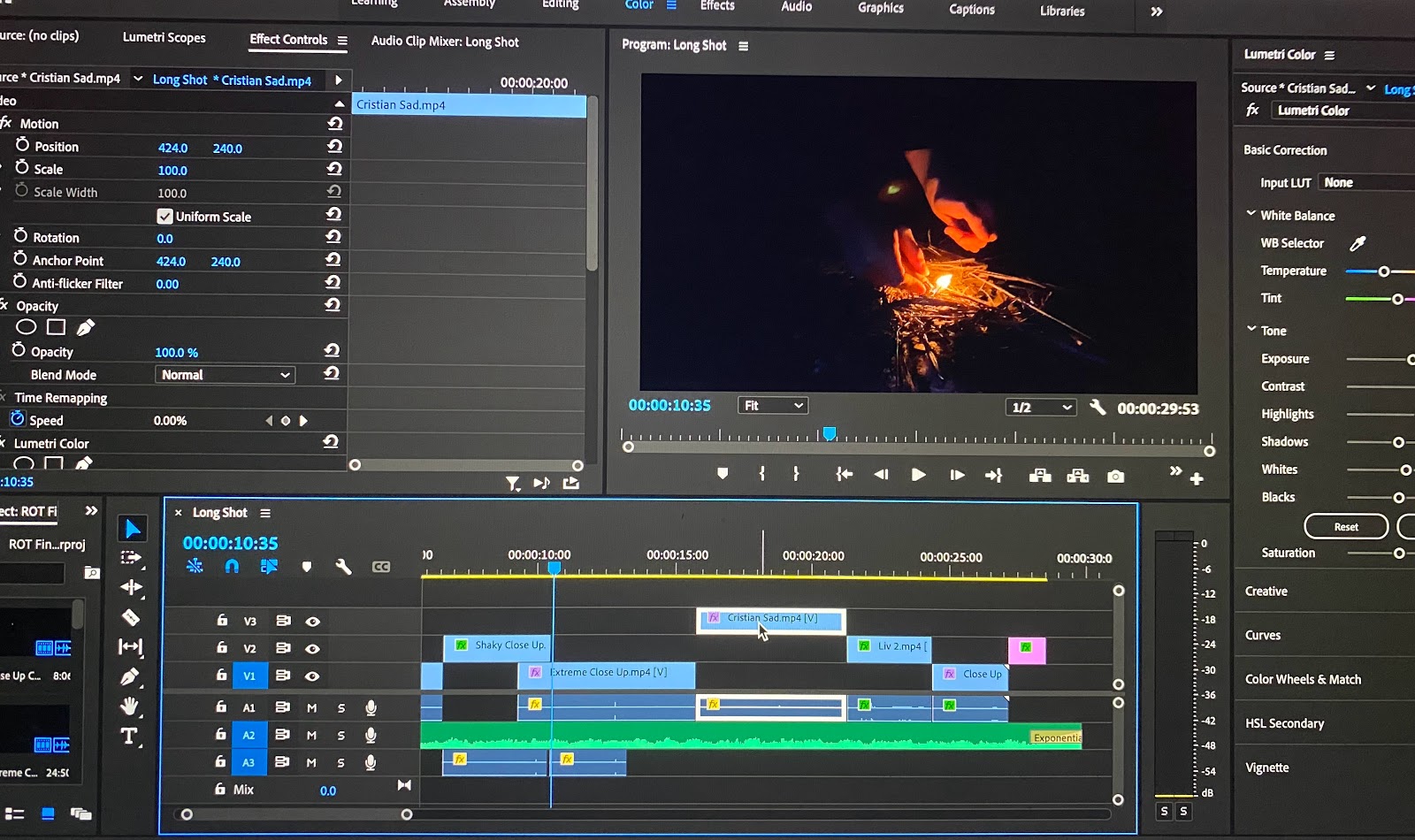Mark In point in Program monitor

click(761, 474)
